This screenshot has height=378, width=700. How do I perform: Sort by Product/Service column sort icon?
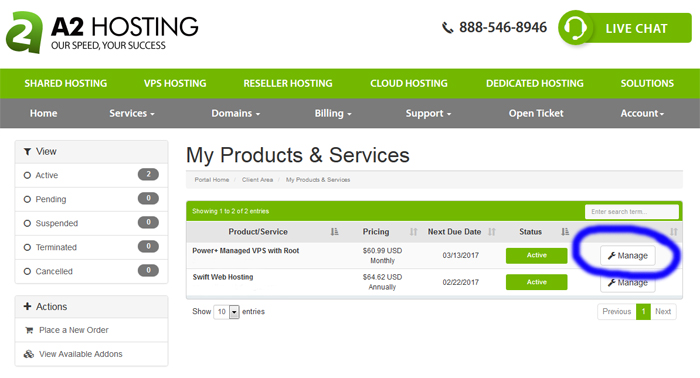pyautogui.click(x=334, y=232)
